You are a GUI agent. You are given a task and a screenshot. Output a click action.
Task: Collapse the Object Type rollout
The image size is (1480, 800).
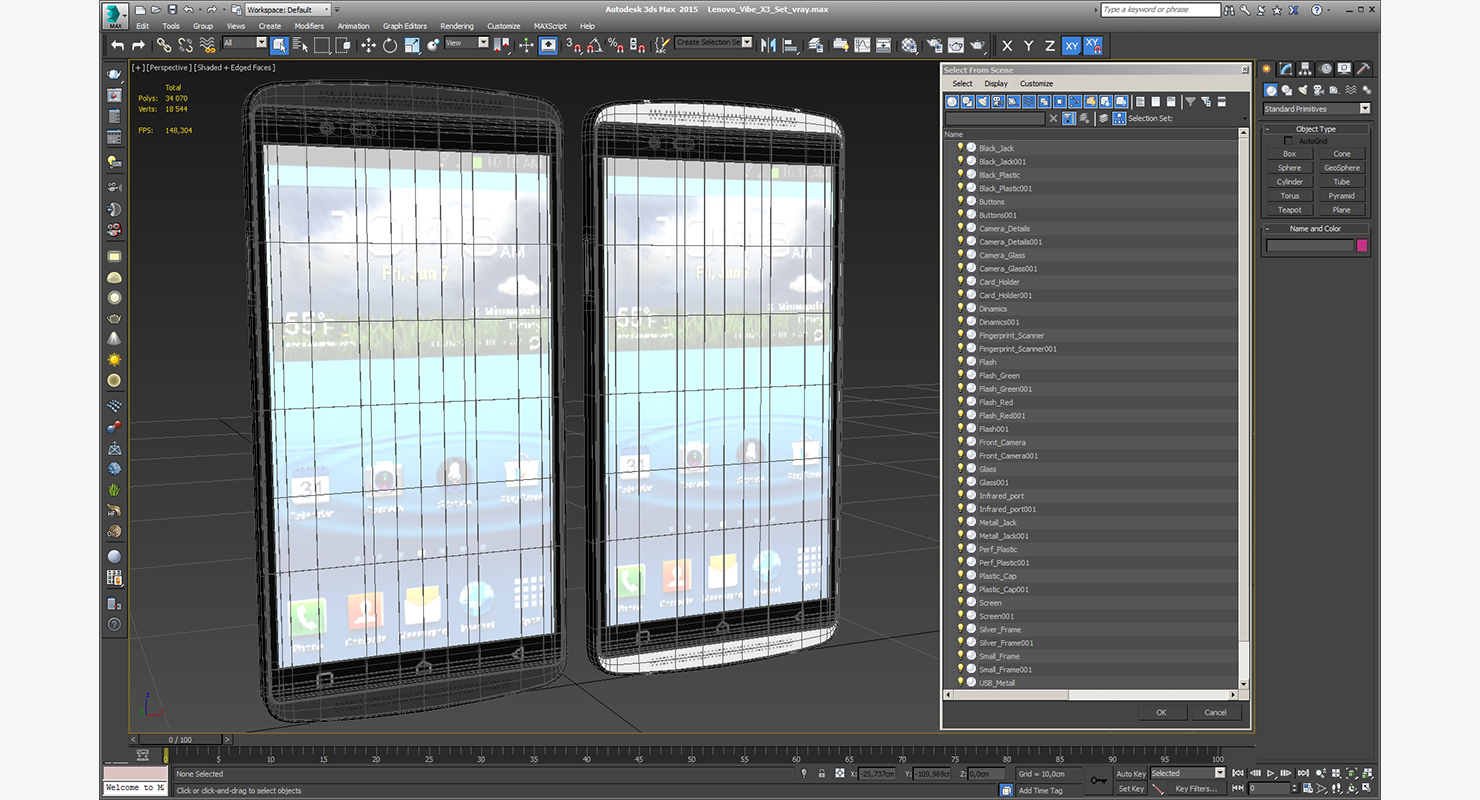[1315, 129]
